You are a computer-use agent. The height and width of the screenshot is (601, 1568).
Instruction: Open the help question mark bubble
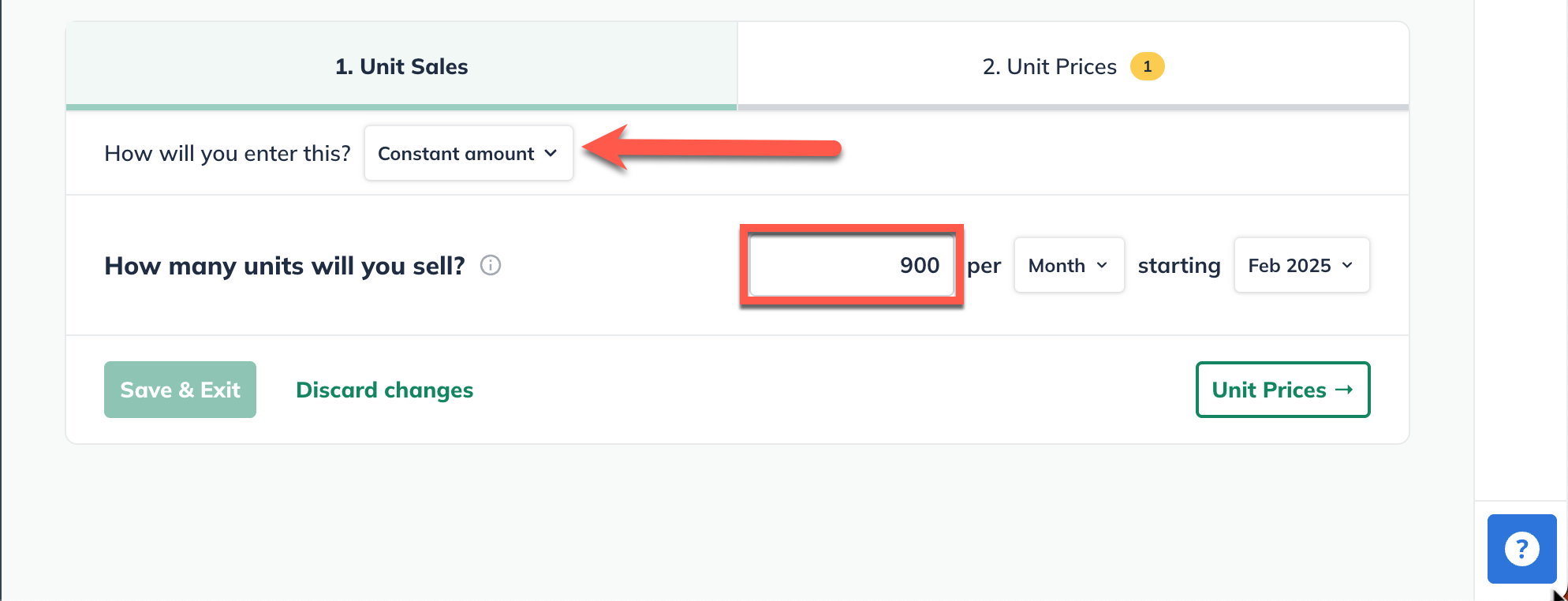1521,548
